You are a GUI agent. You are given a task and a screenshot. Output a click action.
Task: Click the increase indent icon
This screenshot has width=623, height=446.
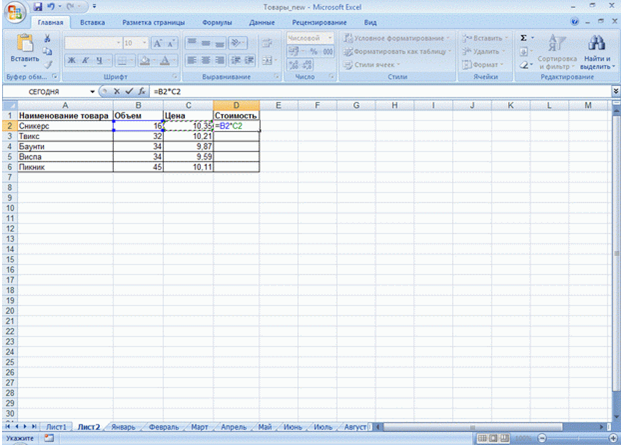tap(249, 60)
